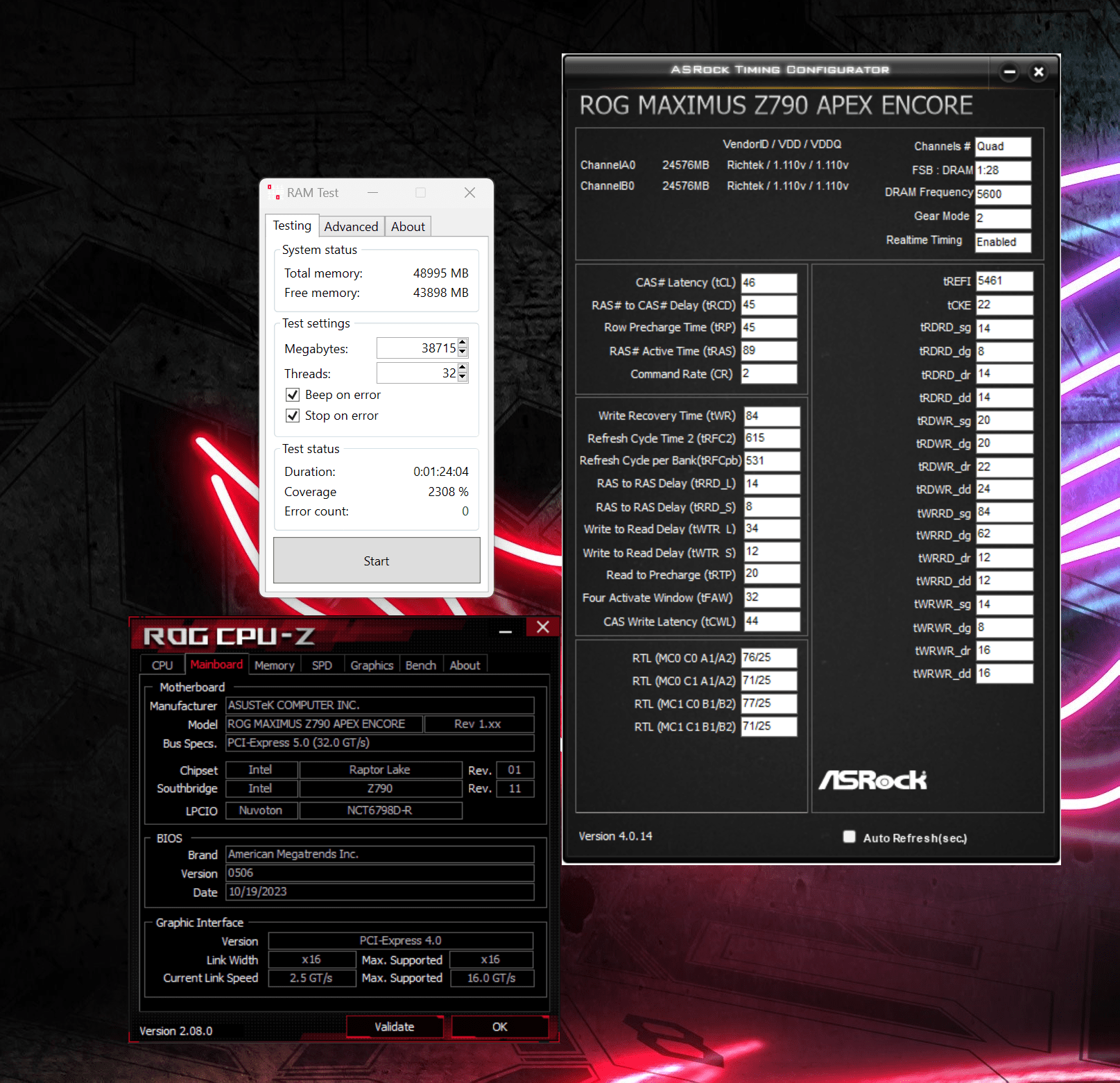Select the Mainboard tab in ROG CPU-Z

click(216, 664)
